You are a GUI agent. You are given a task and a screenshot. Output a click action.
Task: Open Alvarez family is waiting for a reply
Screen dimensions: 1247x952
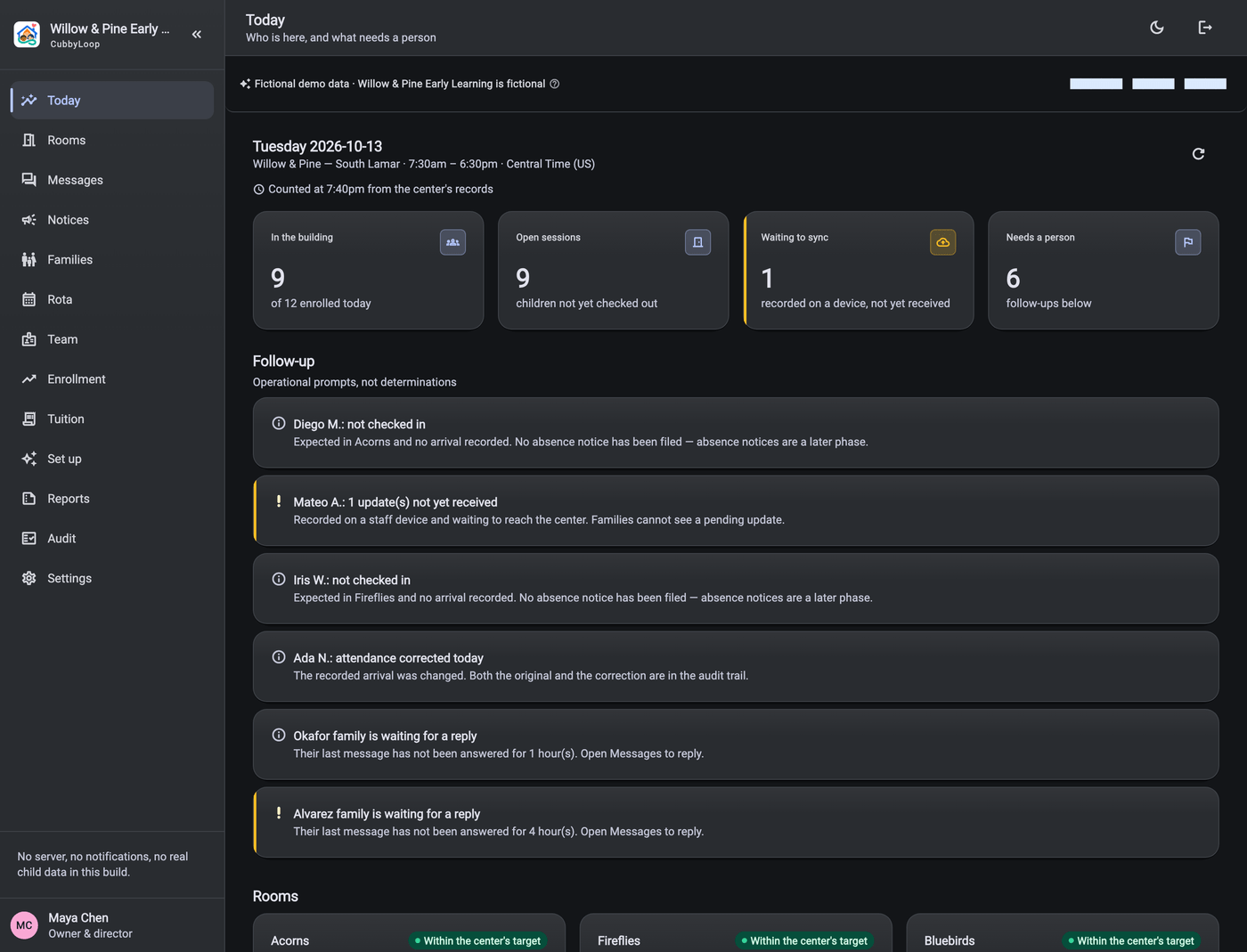click(x=736, y=822)
